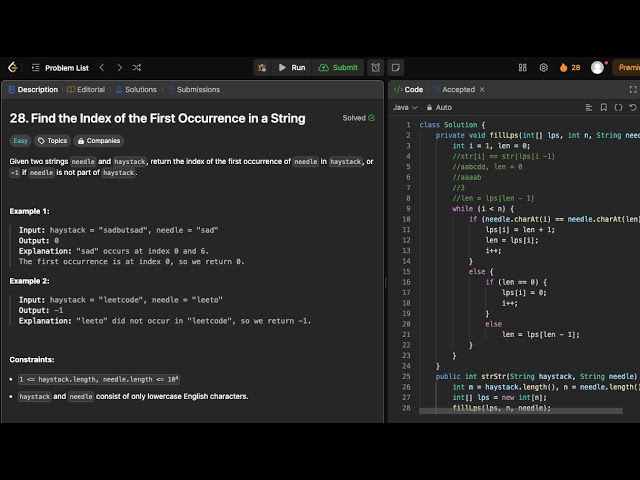Open the Java language dropdown
This screenshot has width=640, height=480.
(x=405, y=107)
